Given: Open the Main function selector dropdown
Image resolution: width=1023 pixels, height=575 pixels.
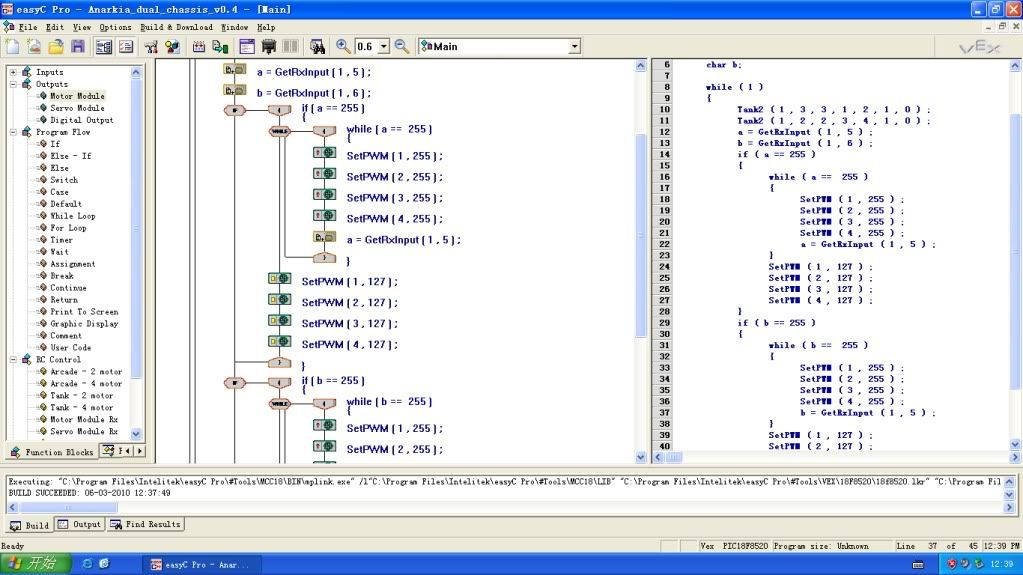Looking at the screenshot, I should (574, 46).
